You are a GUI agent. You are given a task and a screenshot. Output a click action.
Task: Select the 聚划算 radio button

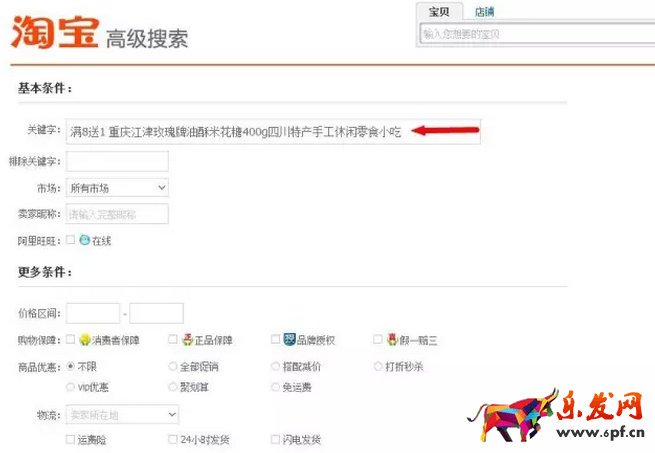173,387
